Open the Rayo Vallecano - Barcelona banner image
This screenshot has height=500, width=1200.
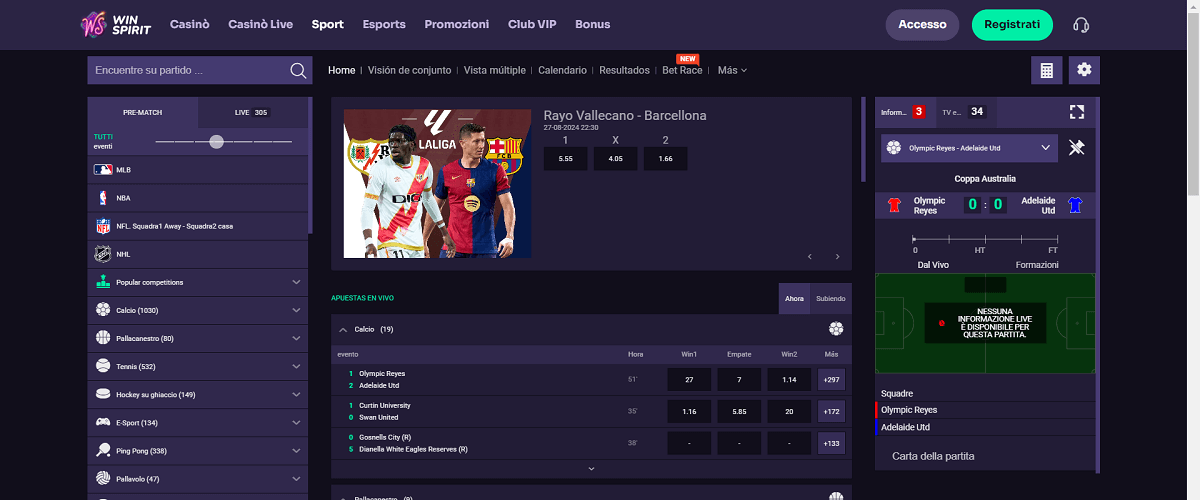pos(438,184)
